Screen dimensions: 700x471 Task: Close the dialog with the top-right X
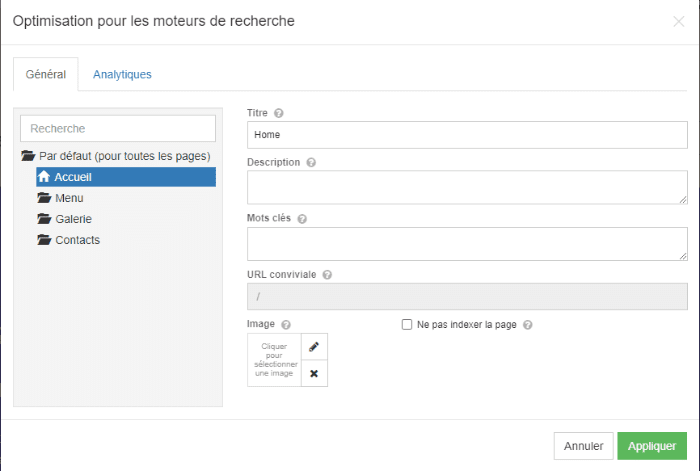pyautogui.click(x=679, y=21)
